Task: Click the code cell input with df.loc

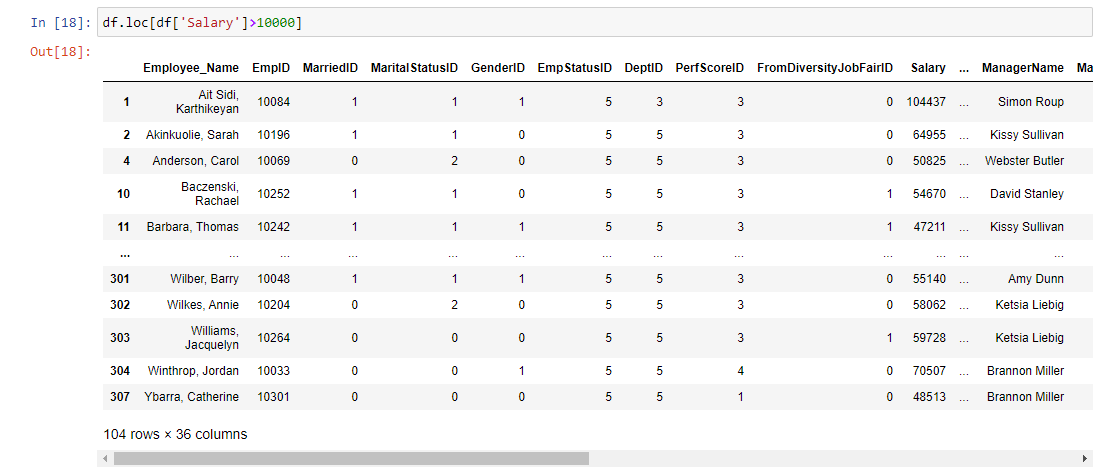Action: [x=595, y=22]
